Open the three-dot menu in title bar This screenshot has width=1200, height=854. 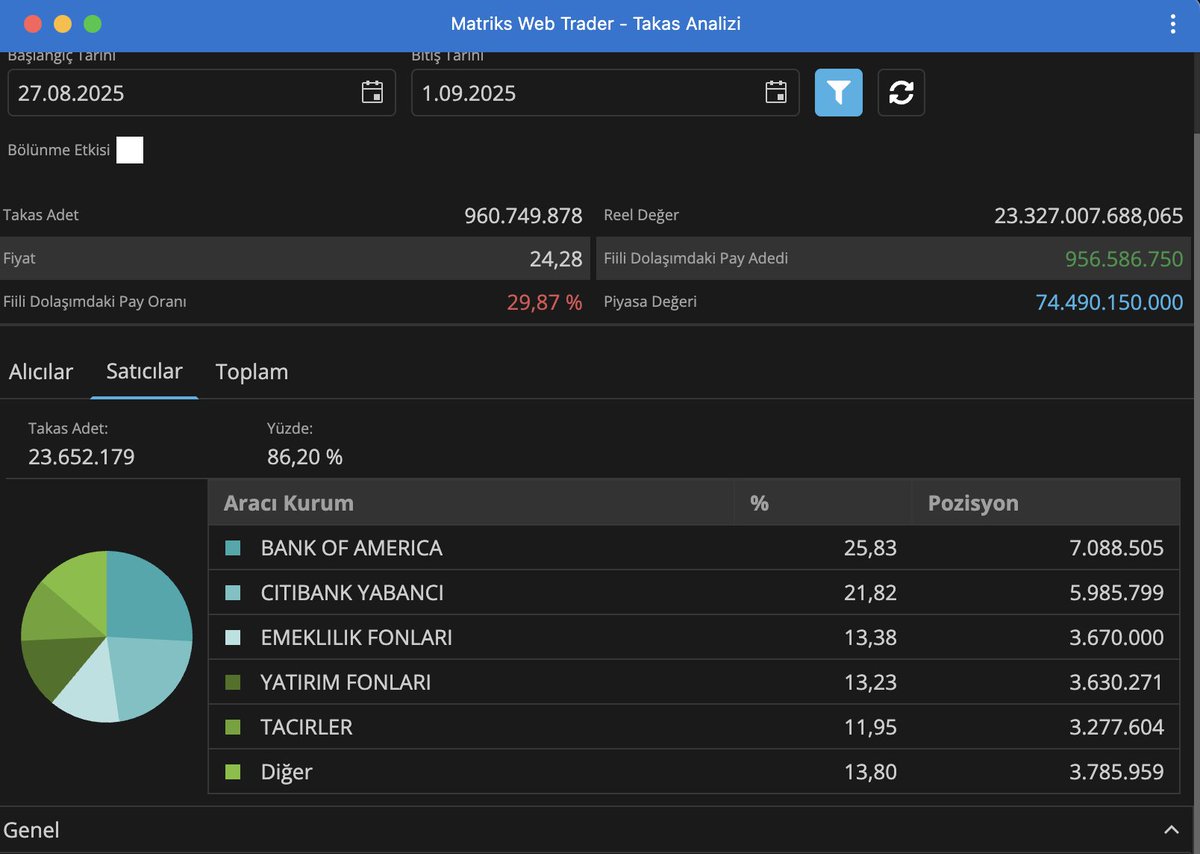(x=1173, y=24)
